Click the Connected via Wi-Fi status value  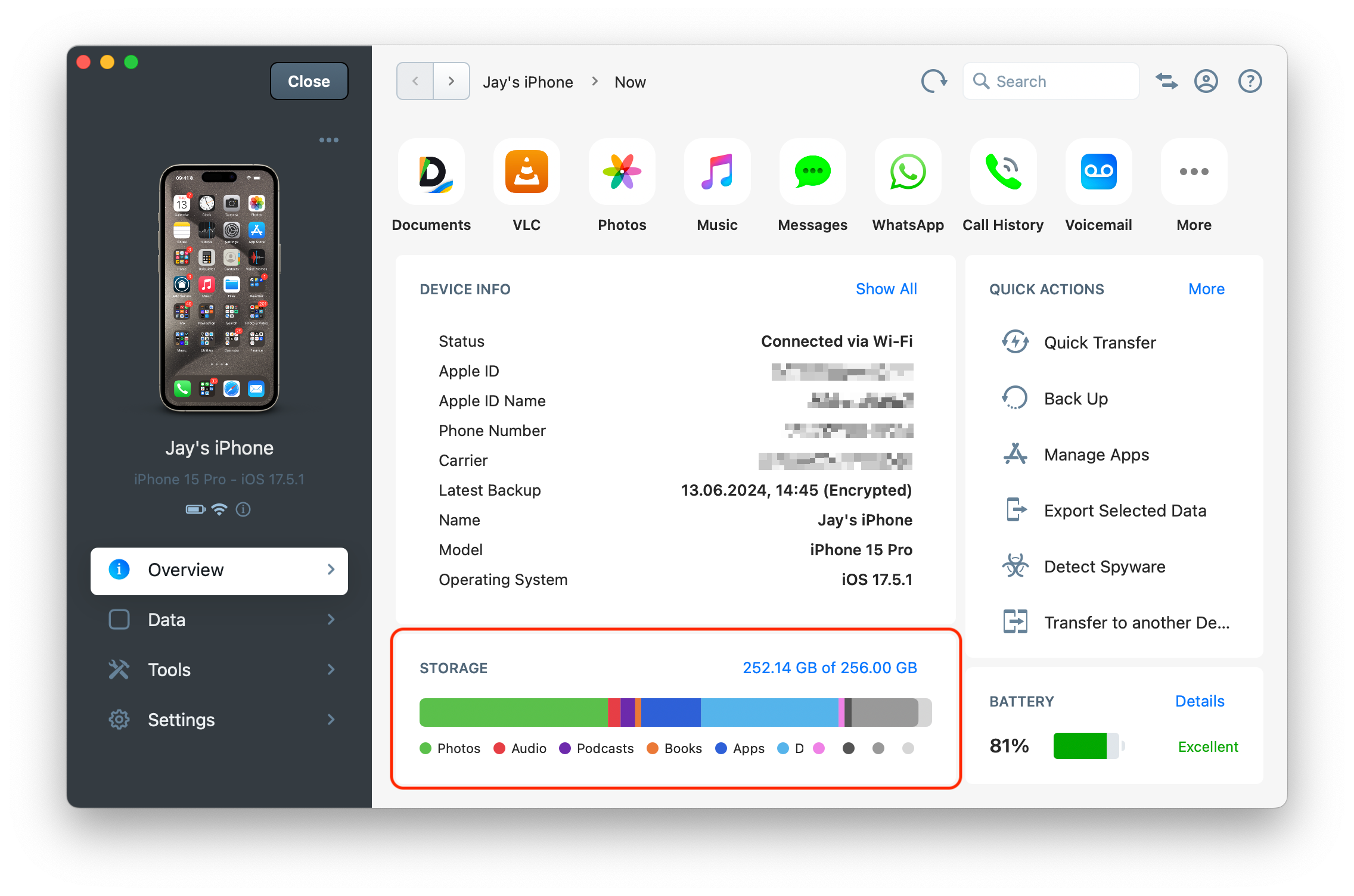[x=837, y=341]
